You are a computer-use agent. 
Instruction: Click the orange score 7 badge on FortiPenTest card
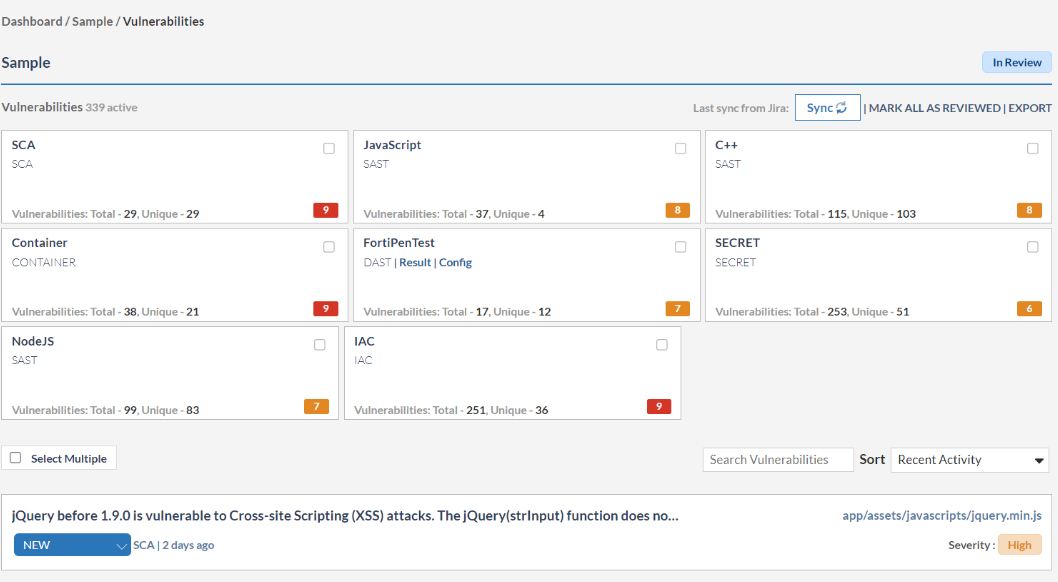pyautogui.click(x=677, y=309)
